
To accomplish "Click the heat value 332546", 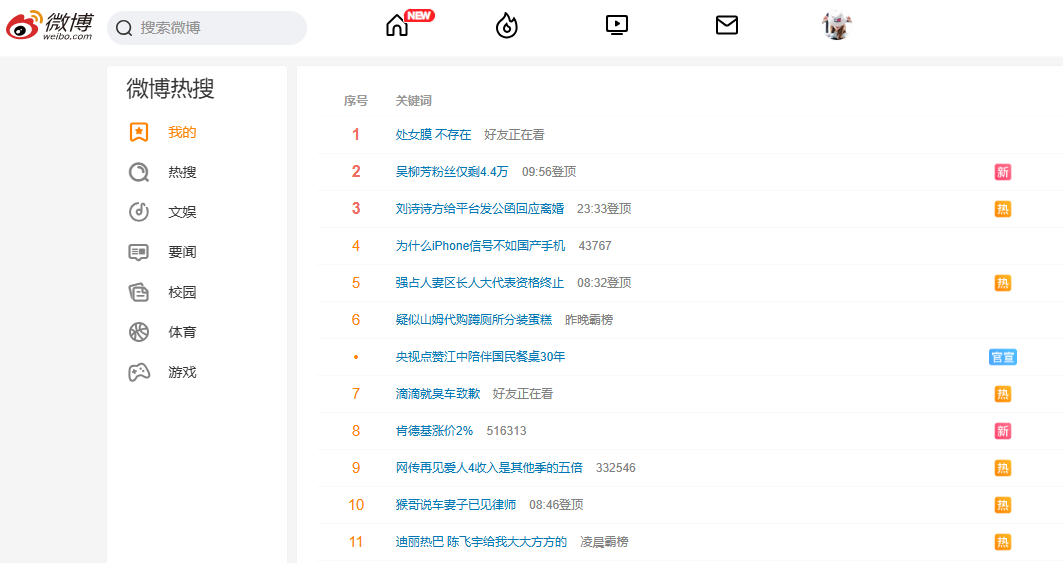I will coord(616,468).
